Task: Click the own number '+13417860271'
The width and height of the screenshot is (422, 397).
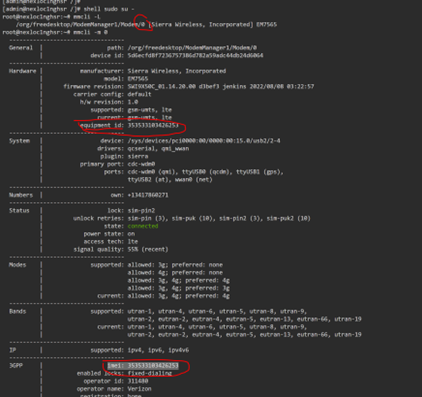Action: point(148,195)
